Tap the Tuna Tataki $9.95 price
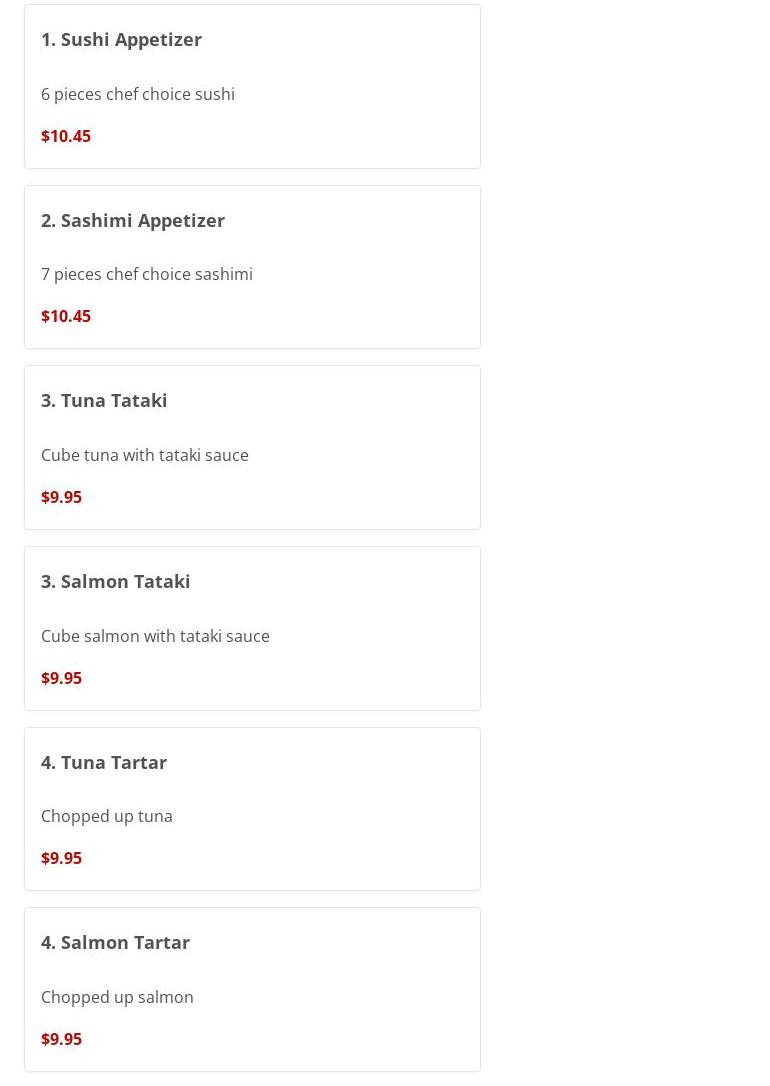The width and height of the screenshot is (770, 1086). (61, 497)
